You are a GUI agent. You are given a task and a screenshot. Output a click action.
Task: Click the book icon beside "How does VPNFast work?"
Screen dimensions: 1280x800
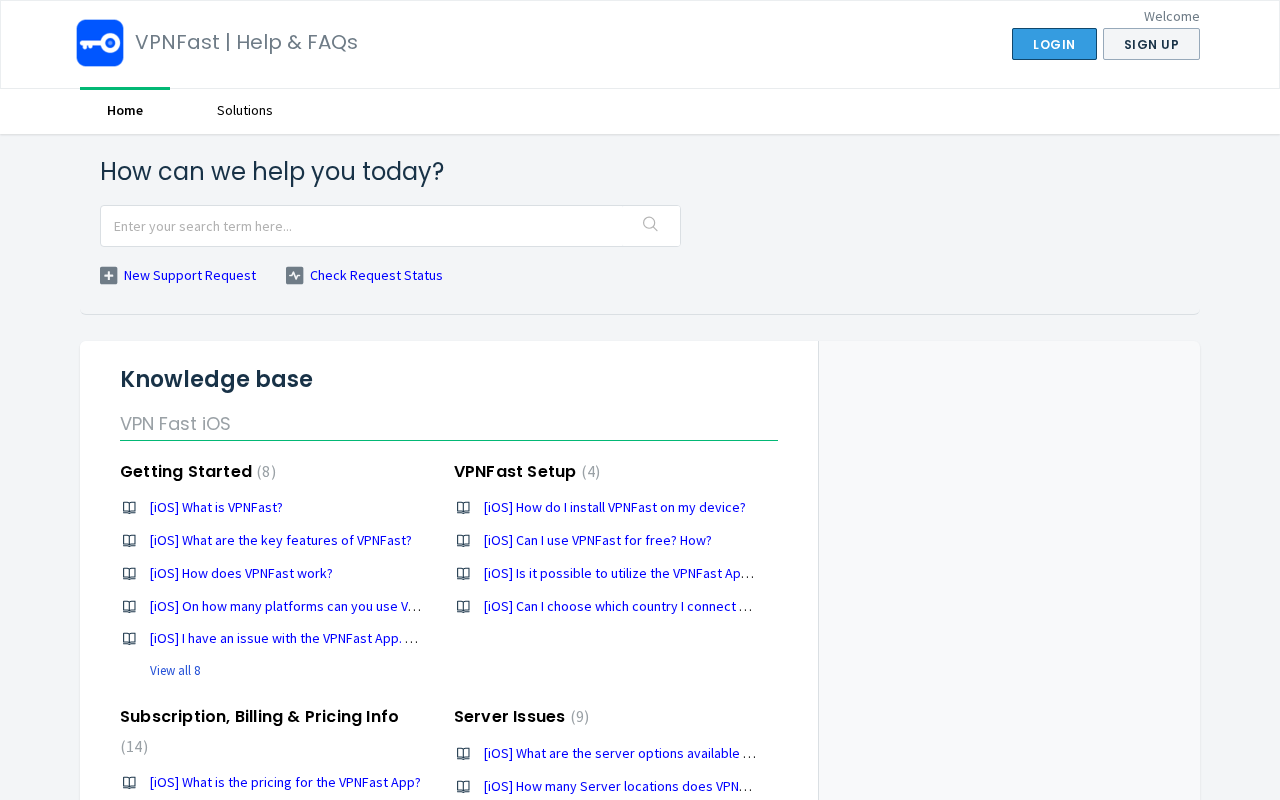point(129,574)
